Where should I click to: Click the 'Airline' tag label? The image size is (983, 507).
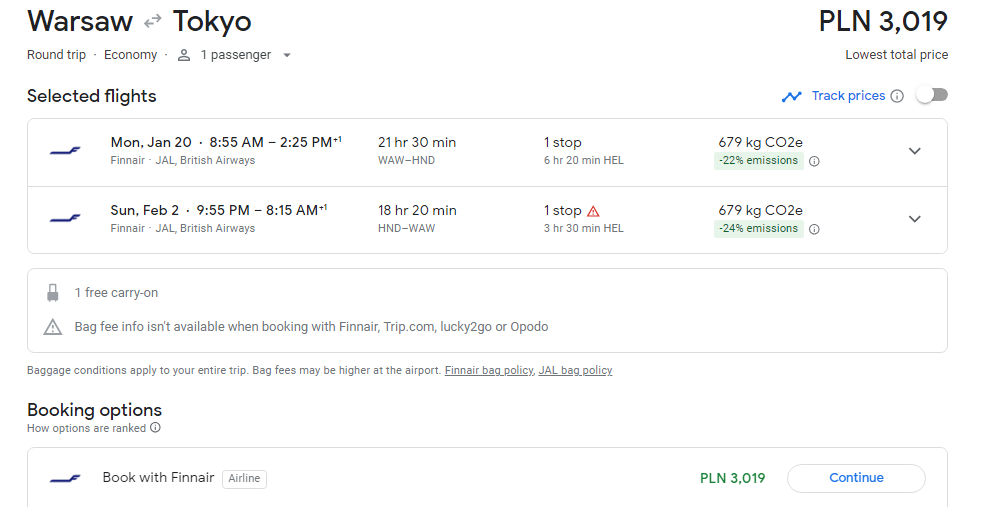click(244, 479)
